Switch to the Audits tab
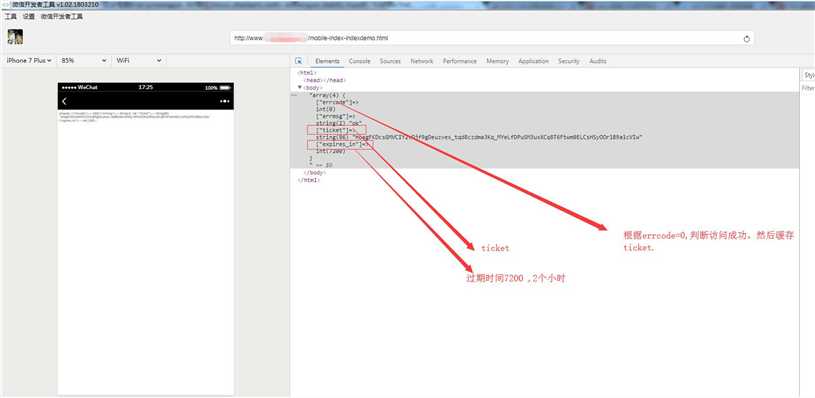 click(598, 61)
